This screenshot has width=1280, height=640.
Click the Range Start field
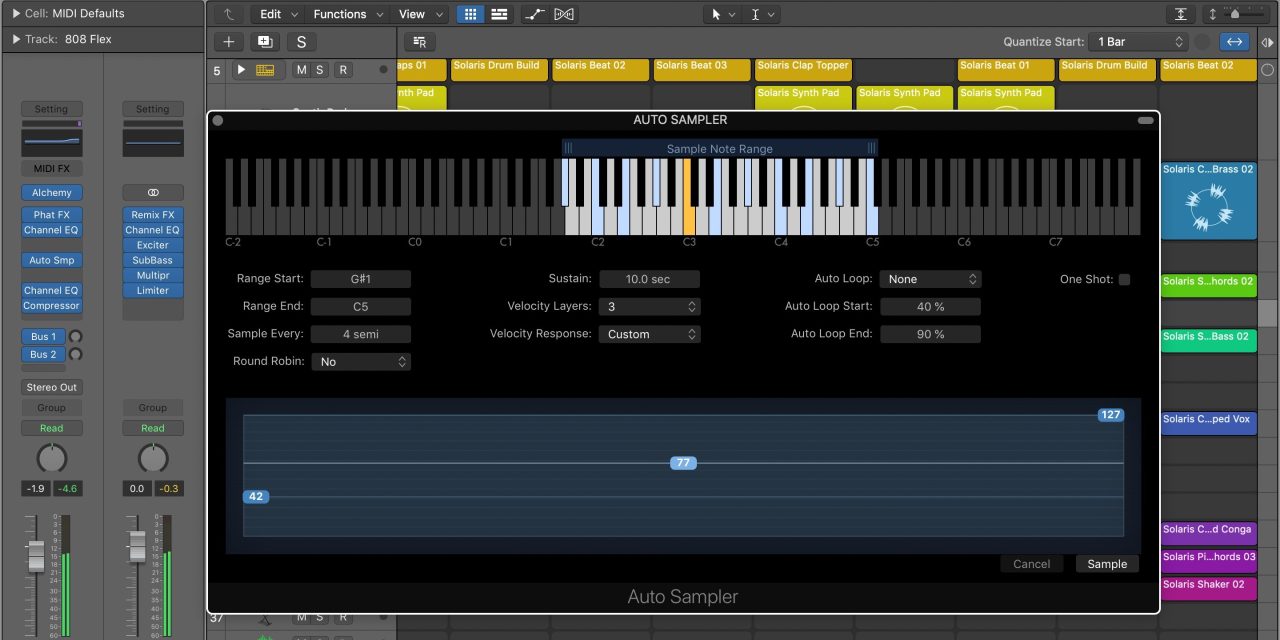(360, 280)
